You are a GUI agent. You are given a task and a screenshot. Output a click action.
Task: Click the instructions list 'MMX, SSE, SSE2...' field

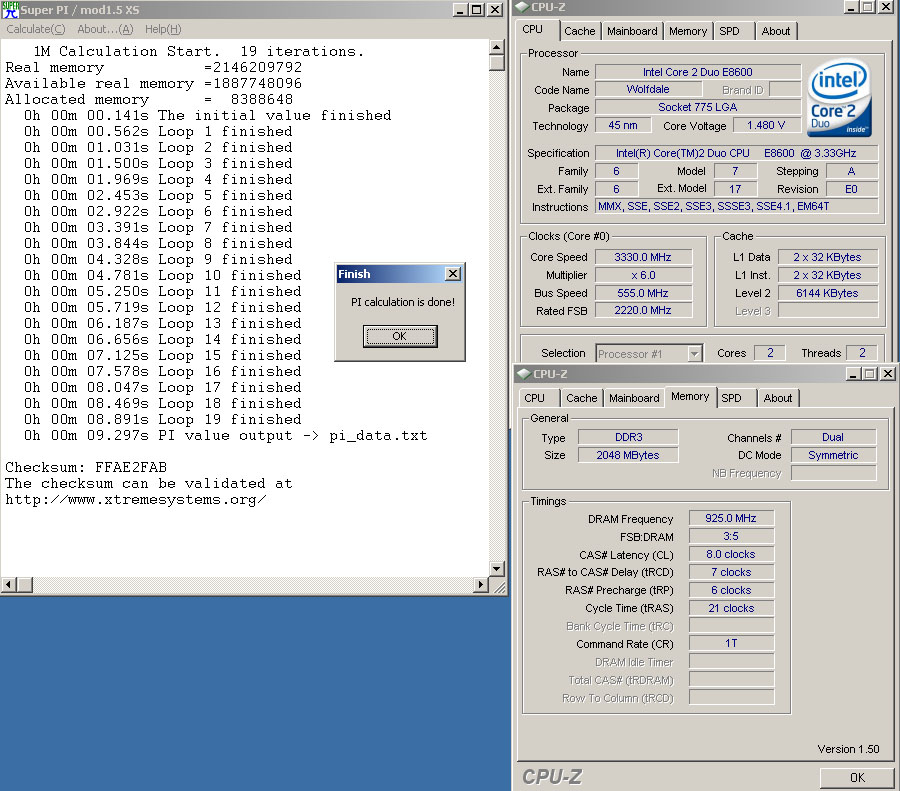[x=736, y=206]
